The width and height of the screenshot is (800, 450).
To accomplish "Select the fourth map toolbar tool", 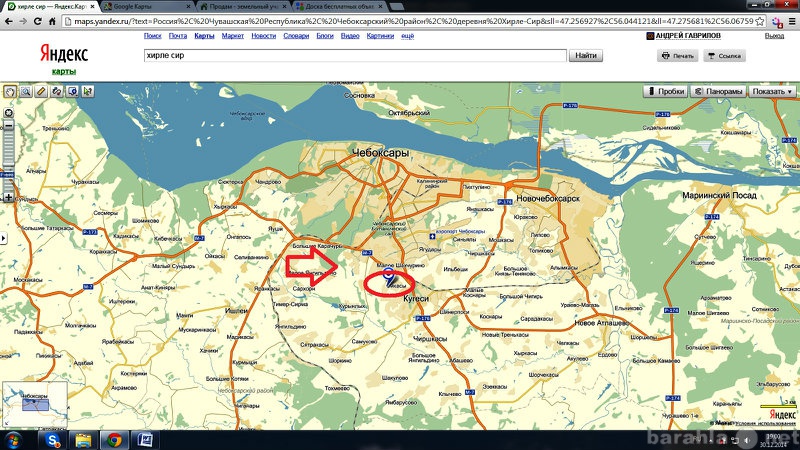I will pyautogui.click(x=57, y=91).
